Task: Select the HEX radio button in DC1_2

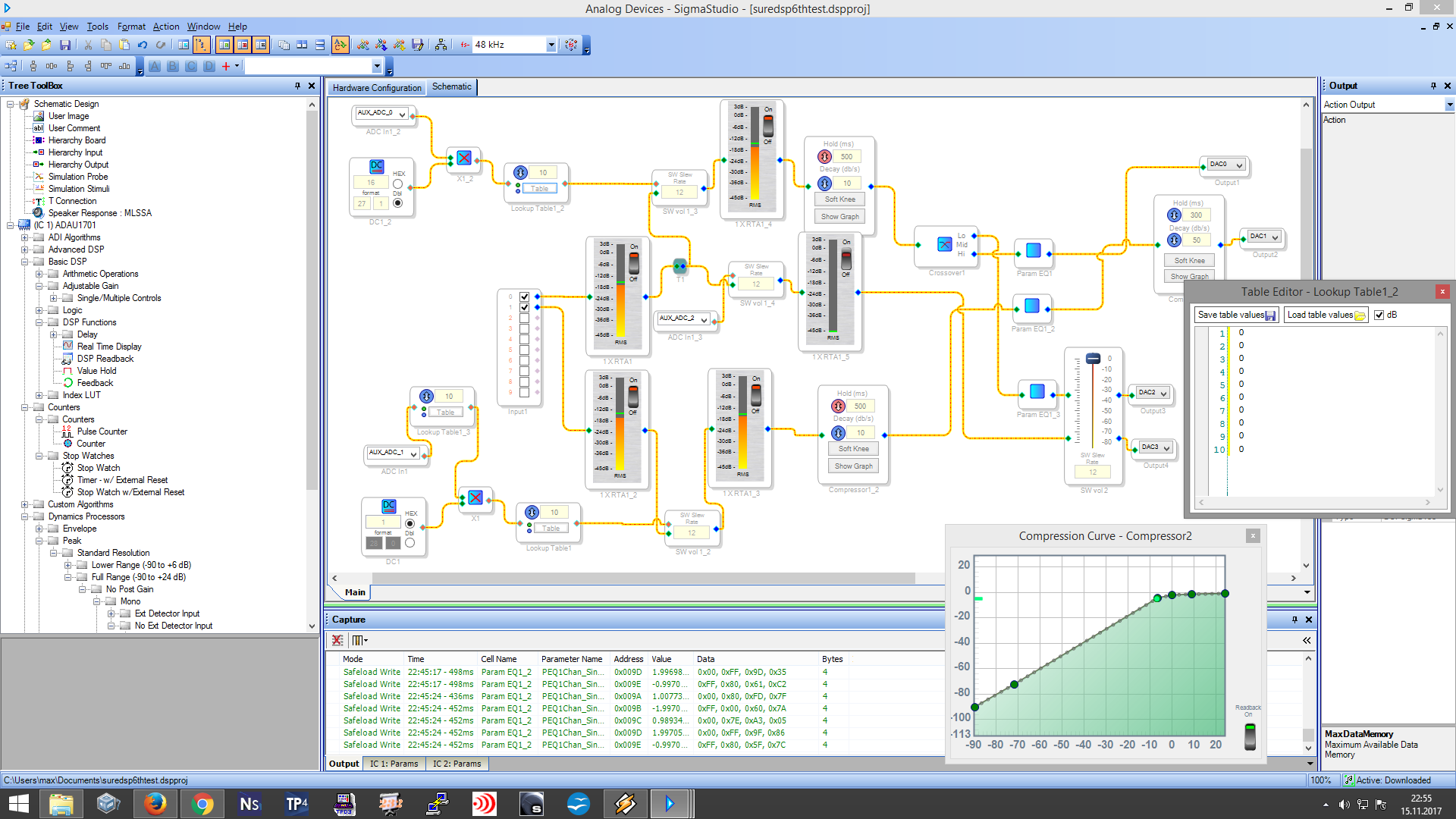Action: (397, 184)
